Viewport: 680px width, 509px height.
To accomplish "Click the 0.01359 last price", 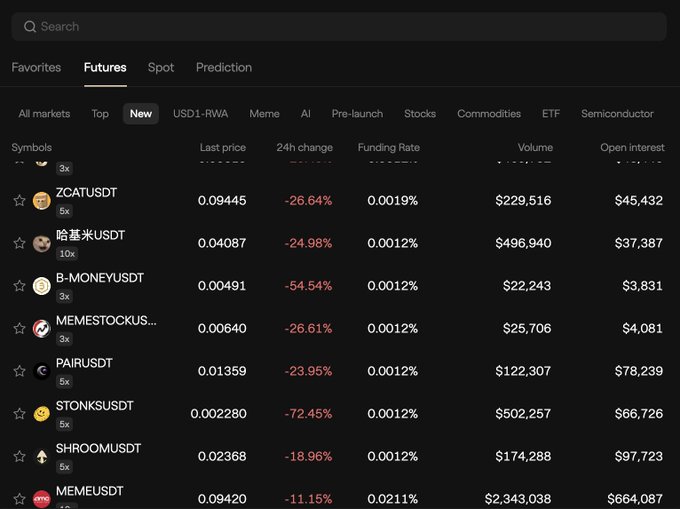I will 222,371.
